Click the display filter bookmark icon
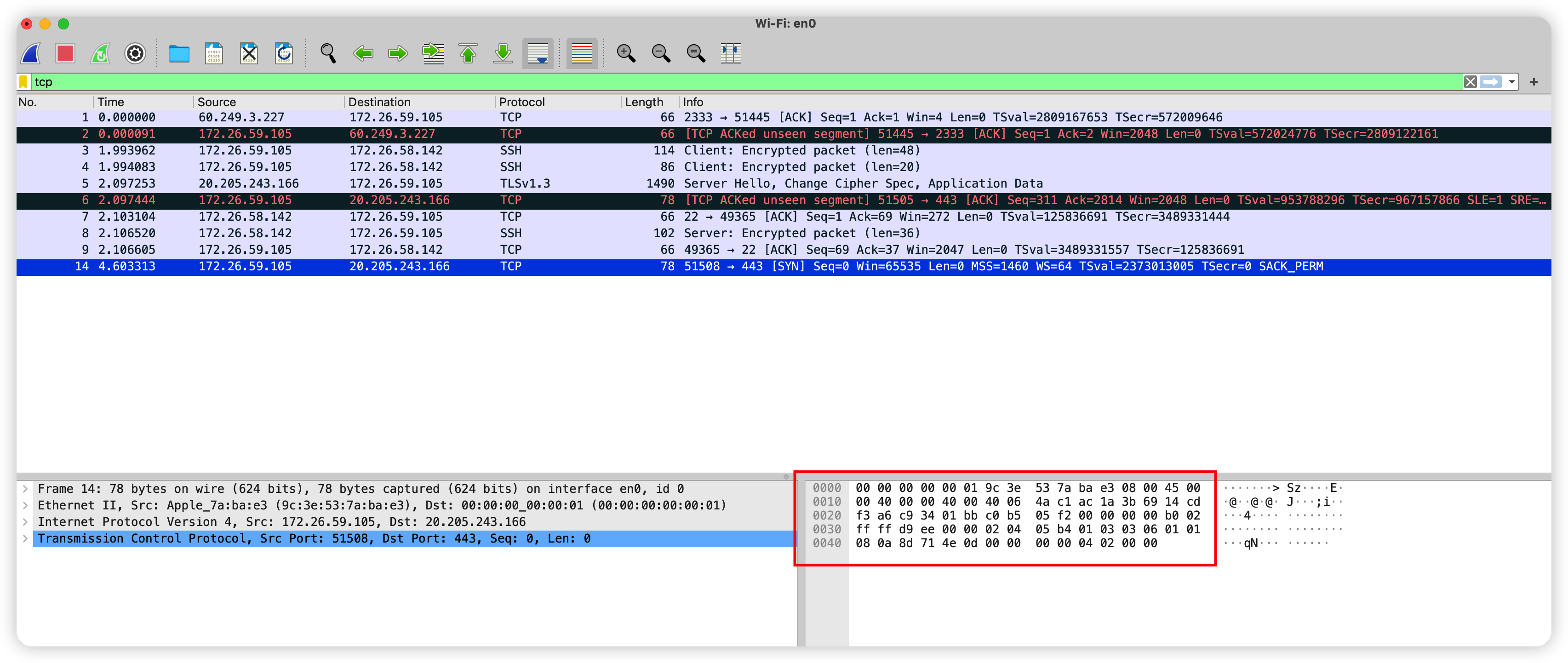The image size is (1568, 663). 24,81
